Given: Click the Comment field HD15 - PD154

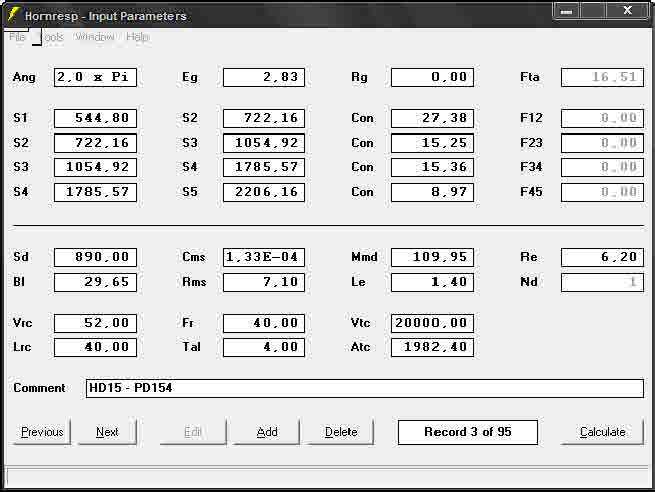Looking at the screenshot, I should (x=365, y=388).
